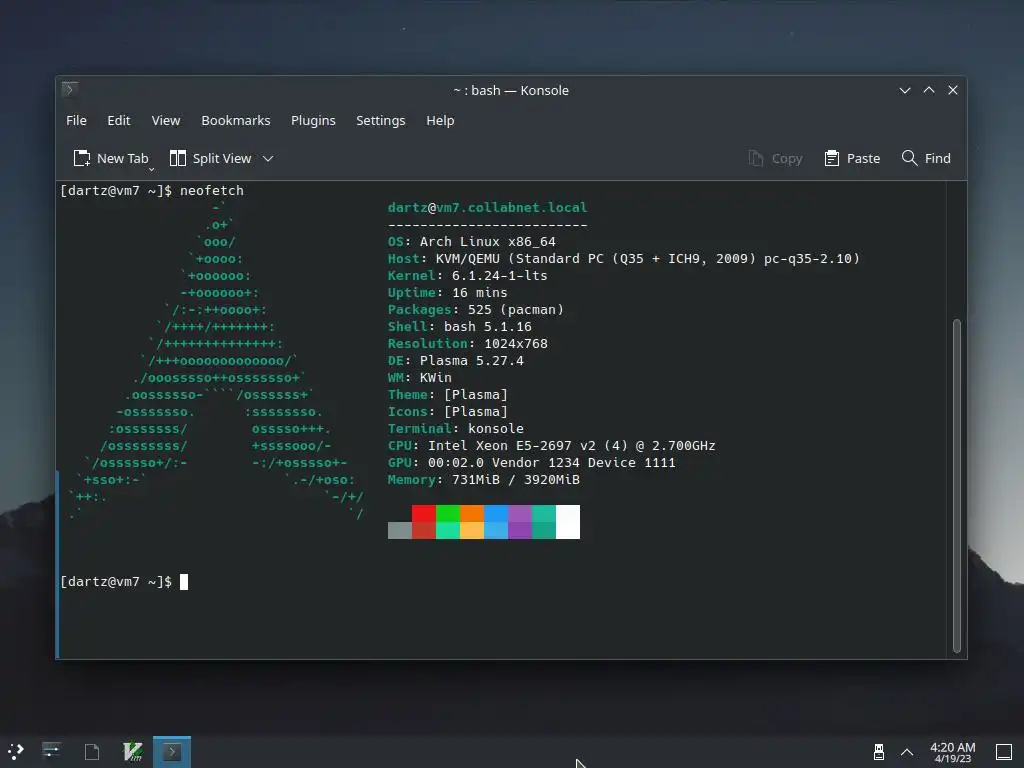Click the CPU Intel Xeon E5-2697 line

[x=552, y=445]
